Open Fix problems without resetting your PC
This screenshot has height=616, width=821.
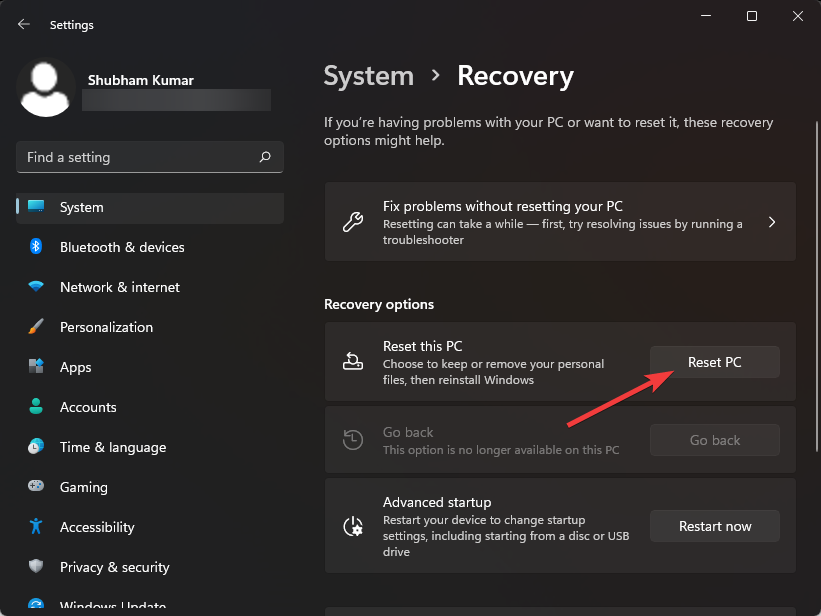pos(560,222)
